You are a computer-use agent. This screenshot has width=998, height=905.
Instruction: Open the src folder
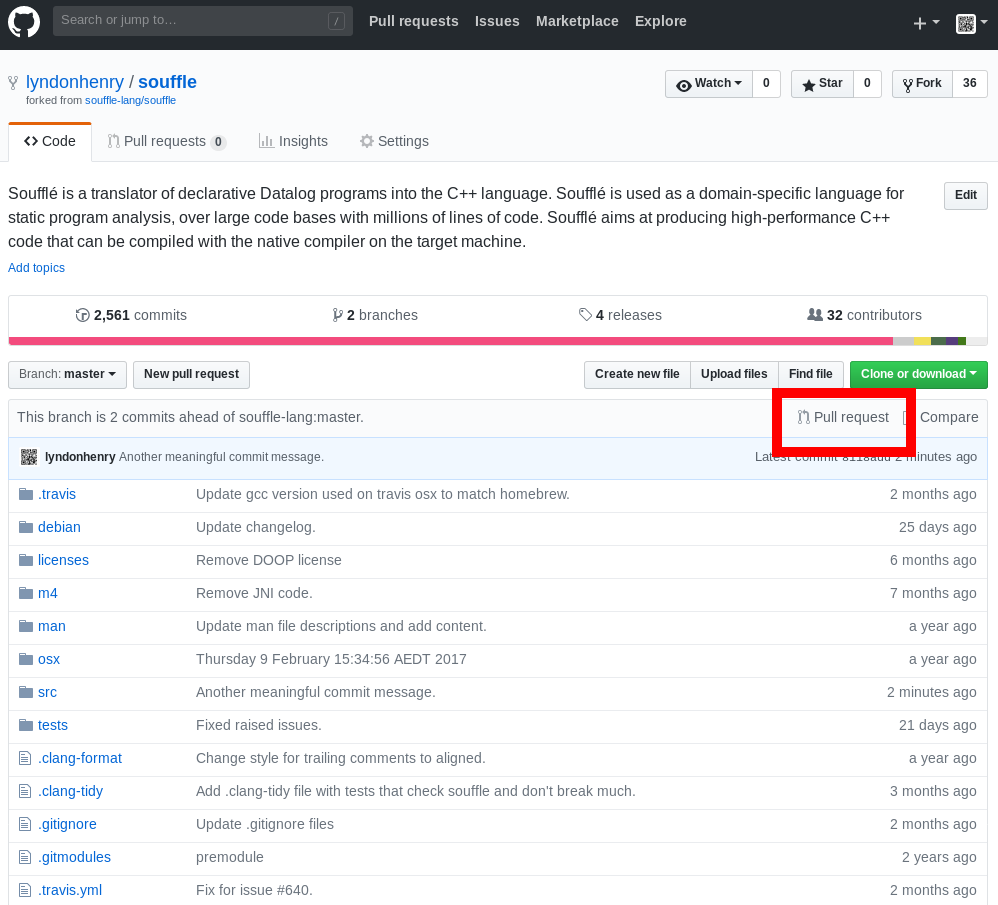click(47, 692)
